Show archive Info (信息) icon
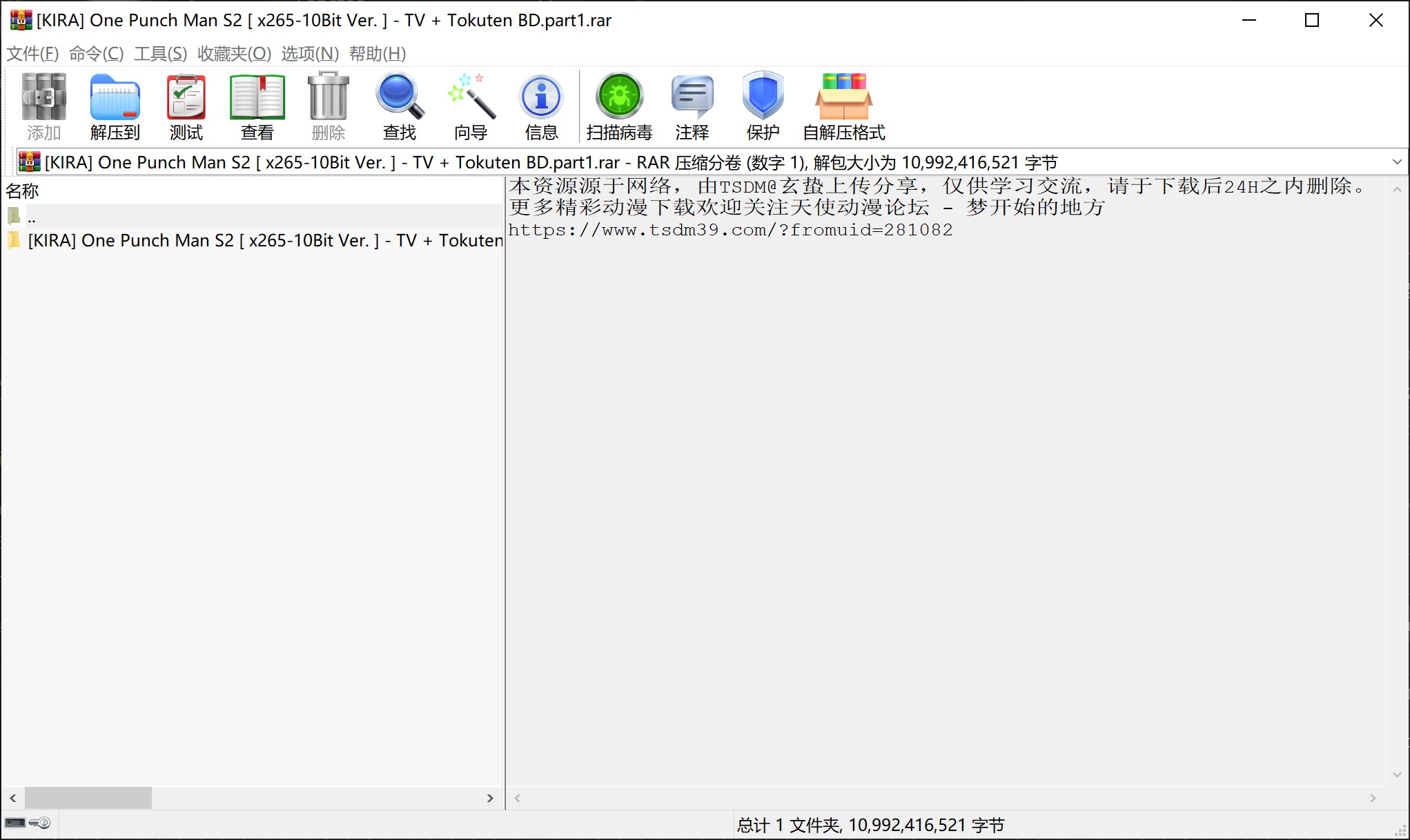This screenshot has height=840, width=1410. click(541, 105)
